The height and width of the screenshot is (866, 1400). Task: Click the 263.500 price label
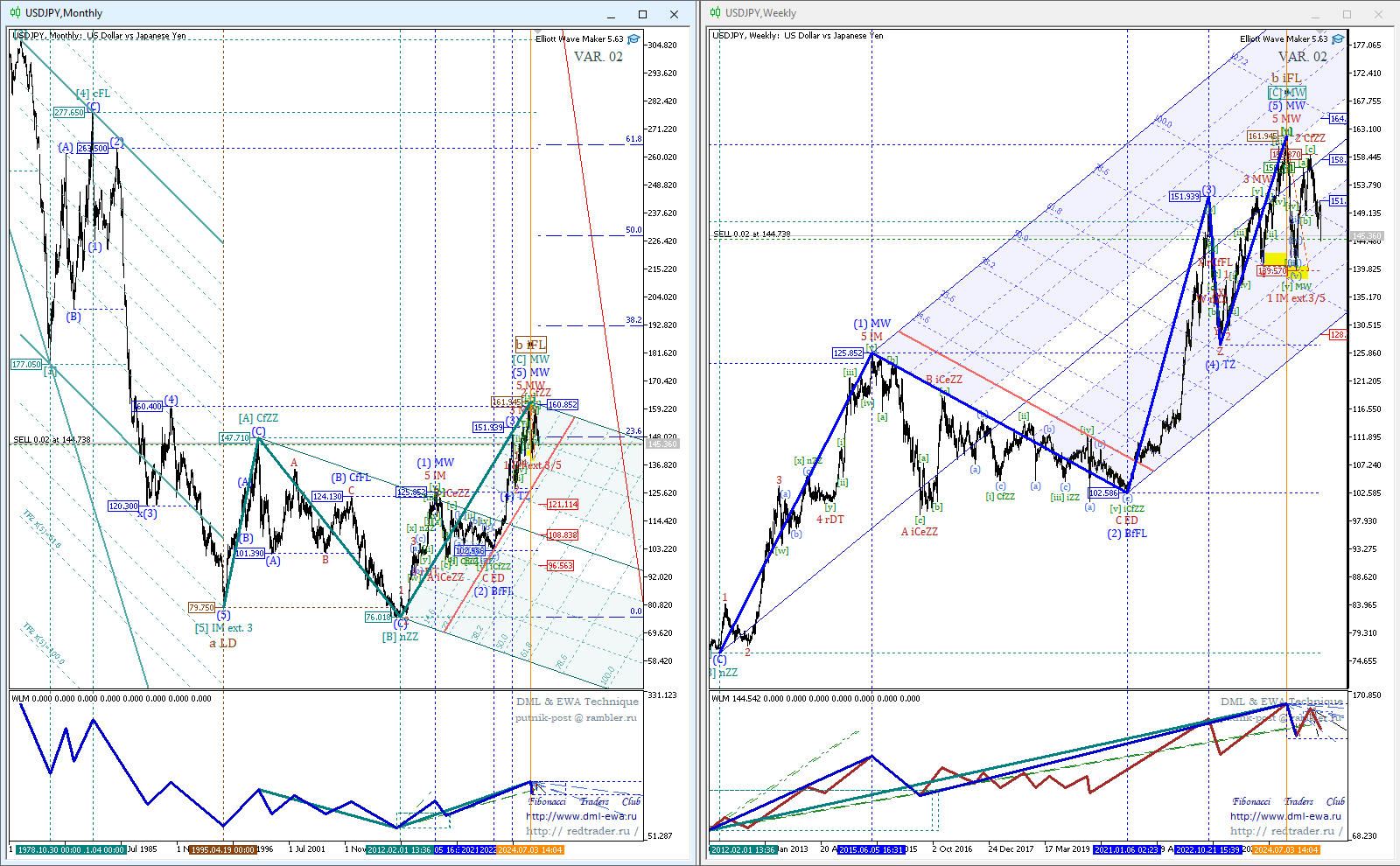[x=93, y=148]
